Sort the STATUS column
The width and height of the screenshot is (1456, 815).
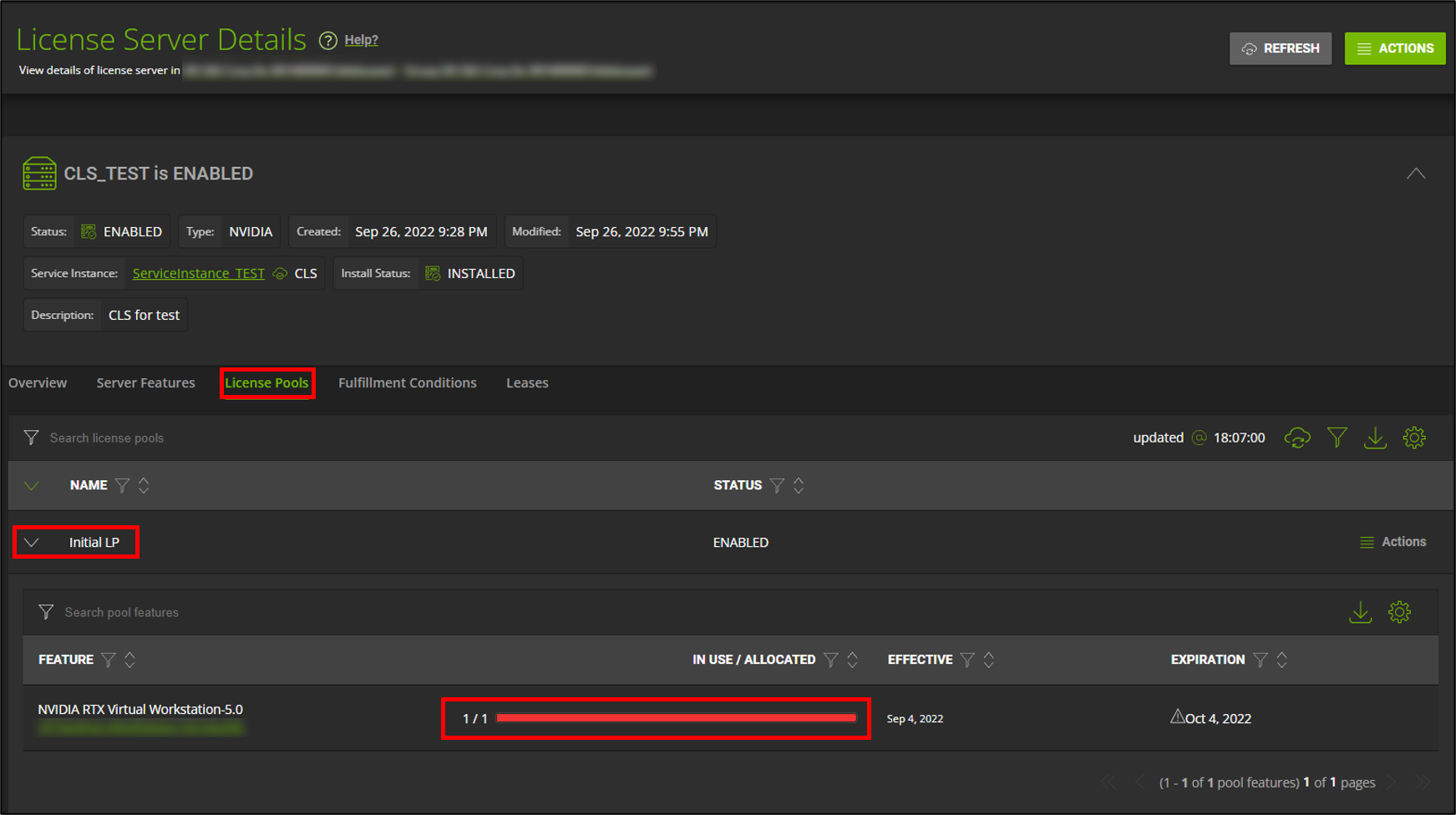click(799, 485)
